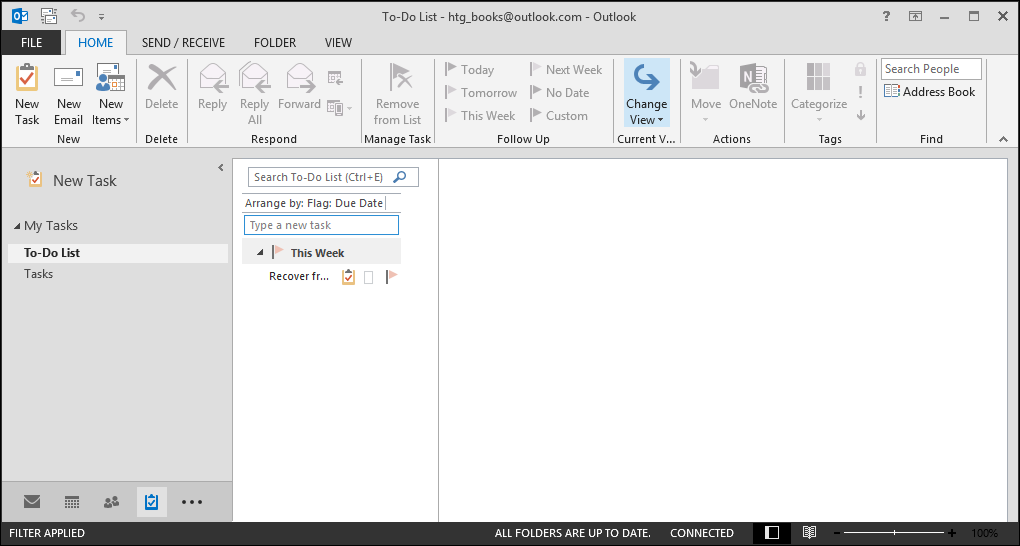The image size is (1020, 546).
Task: Collapse the My Tasks group
Action: (17, 226)
